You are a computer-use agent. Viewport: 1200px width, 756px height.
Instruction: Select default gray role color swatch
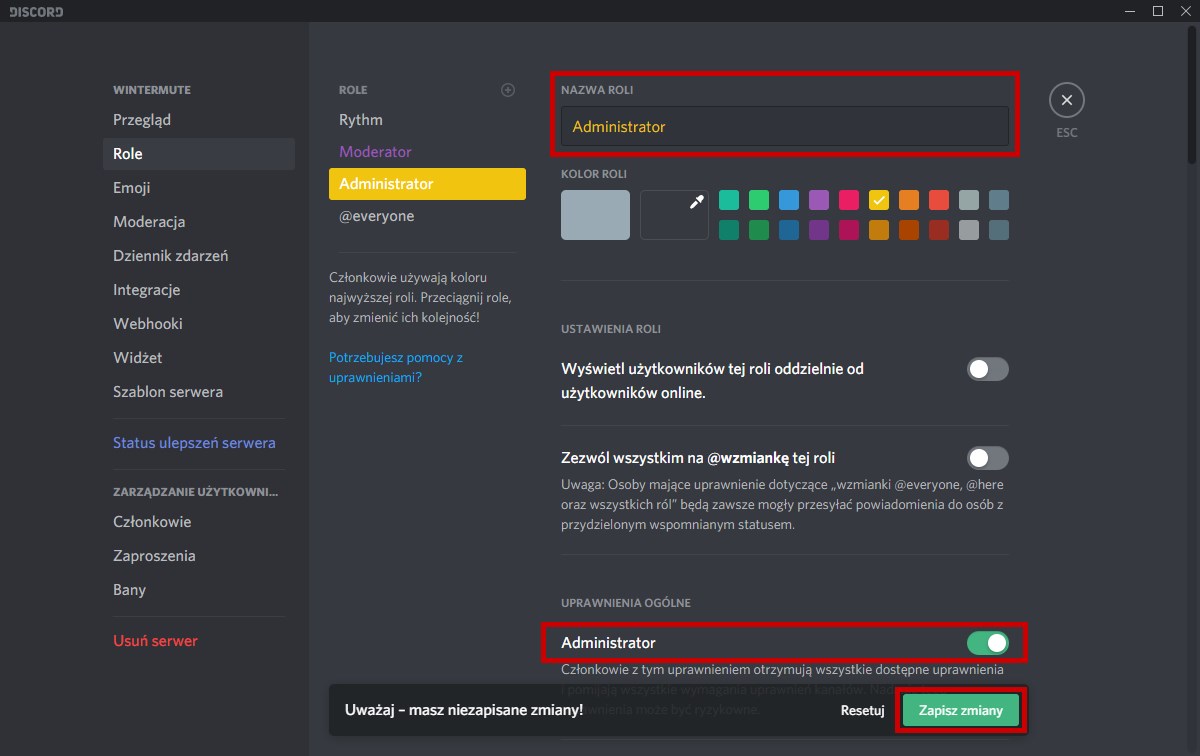click(x=595, y=215)
